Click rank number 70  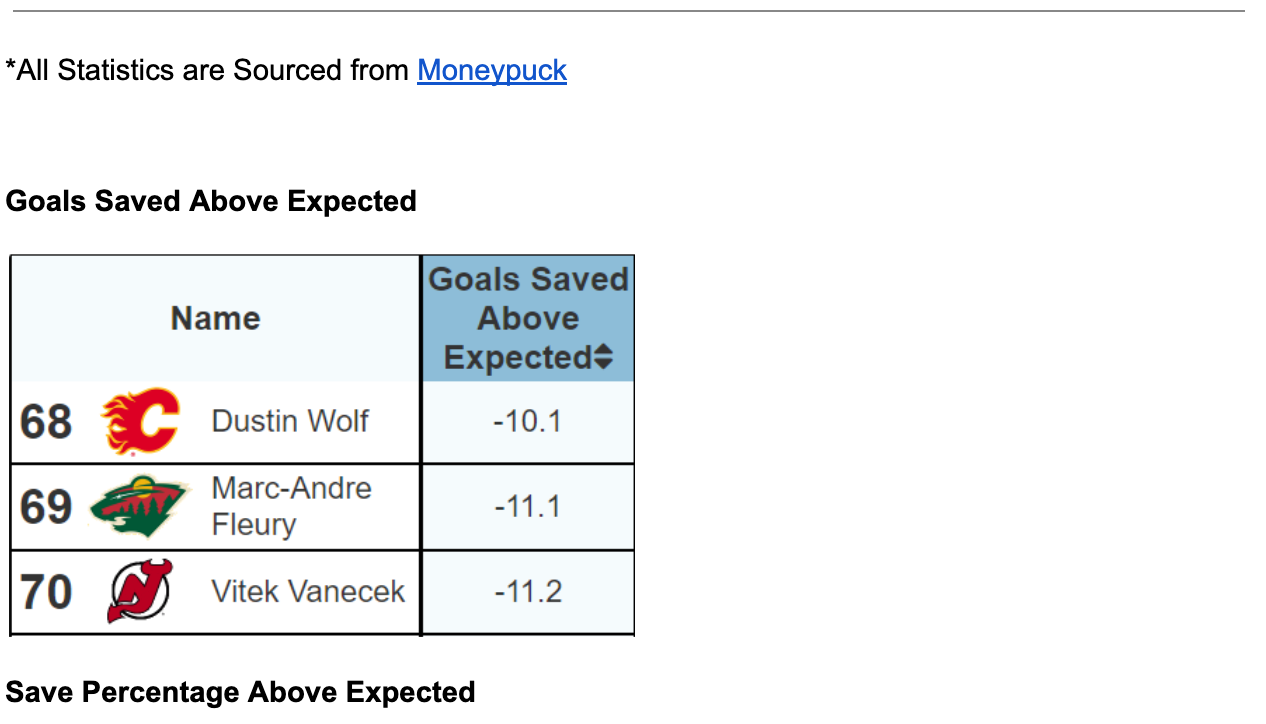(46, 592)
